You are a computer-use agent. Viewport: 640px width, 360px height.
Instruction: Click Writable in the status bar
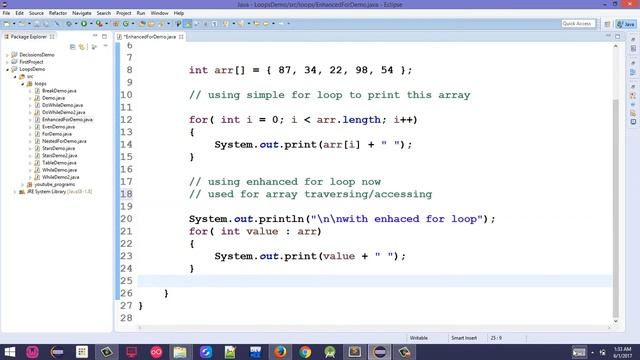pos(418,338)
